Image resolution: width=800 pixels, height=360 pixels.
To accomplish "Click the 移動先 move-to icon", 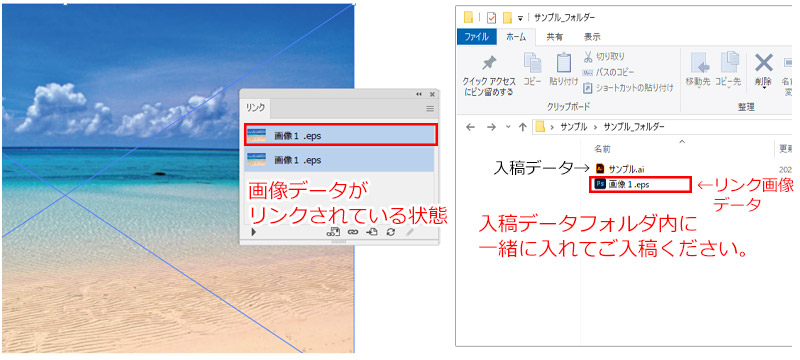I will [699, 63].
